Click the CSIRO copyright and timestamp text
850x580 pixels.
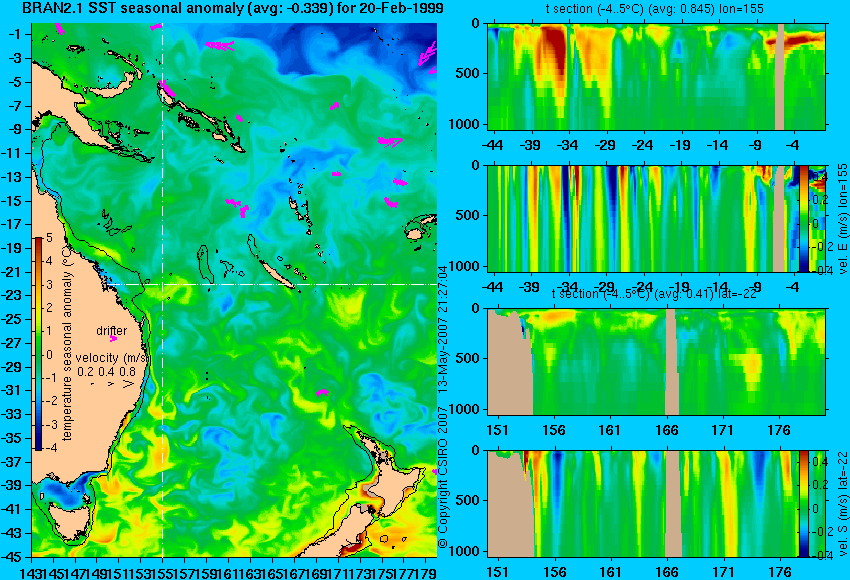pos(443,407)
